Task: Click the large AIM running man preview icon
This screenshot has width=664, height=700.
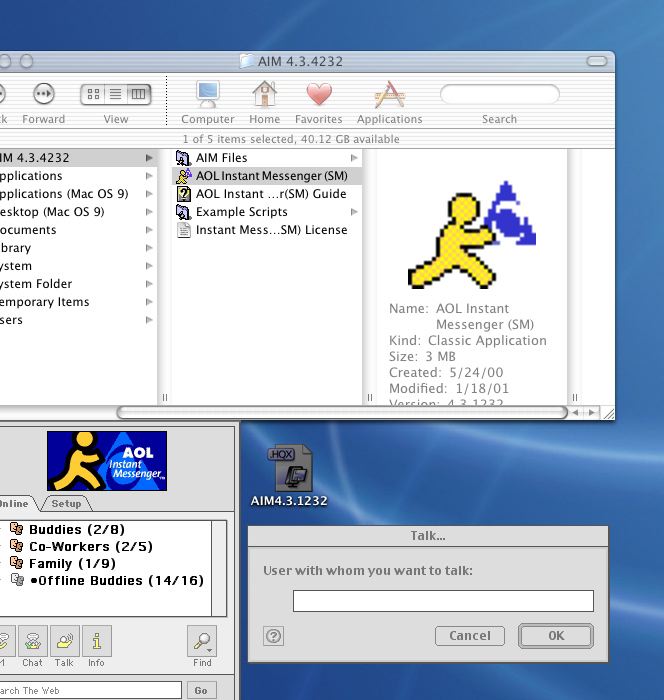Action: [472, 234]
